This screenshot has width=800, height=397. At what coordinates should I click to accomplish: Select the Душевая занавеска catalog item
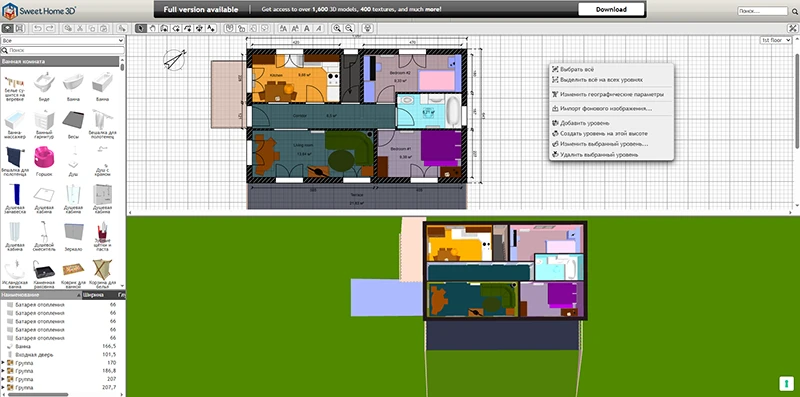14,198
